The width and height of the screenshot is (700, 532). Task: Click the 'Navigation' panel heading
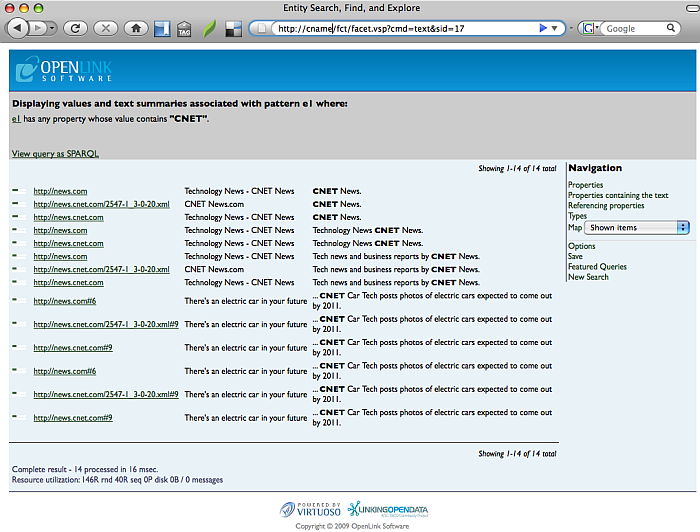595,168
